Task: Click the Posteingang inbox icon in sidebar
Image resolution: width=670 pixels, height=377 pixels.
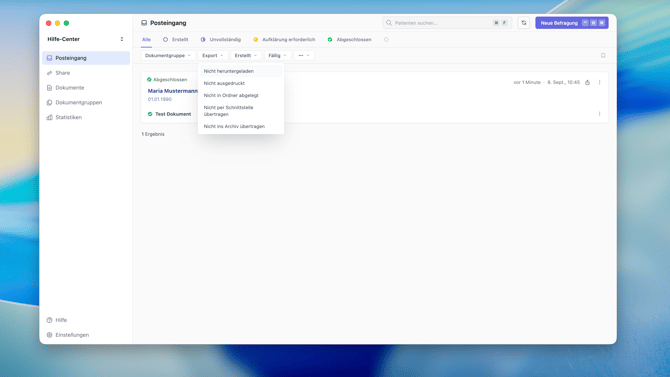Action: click(x=50, y=58)
